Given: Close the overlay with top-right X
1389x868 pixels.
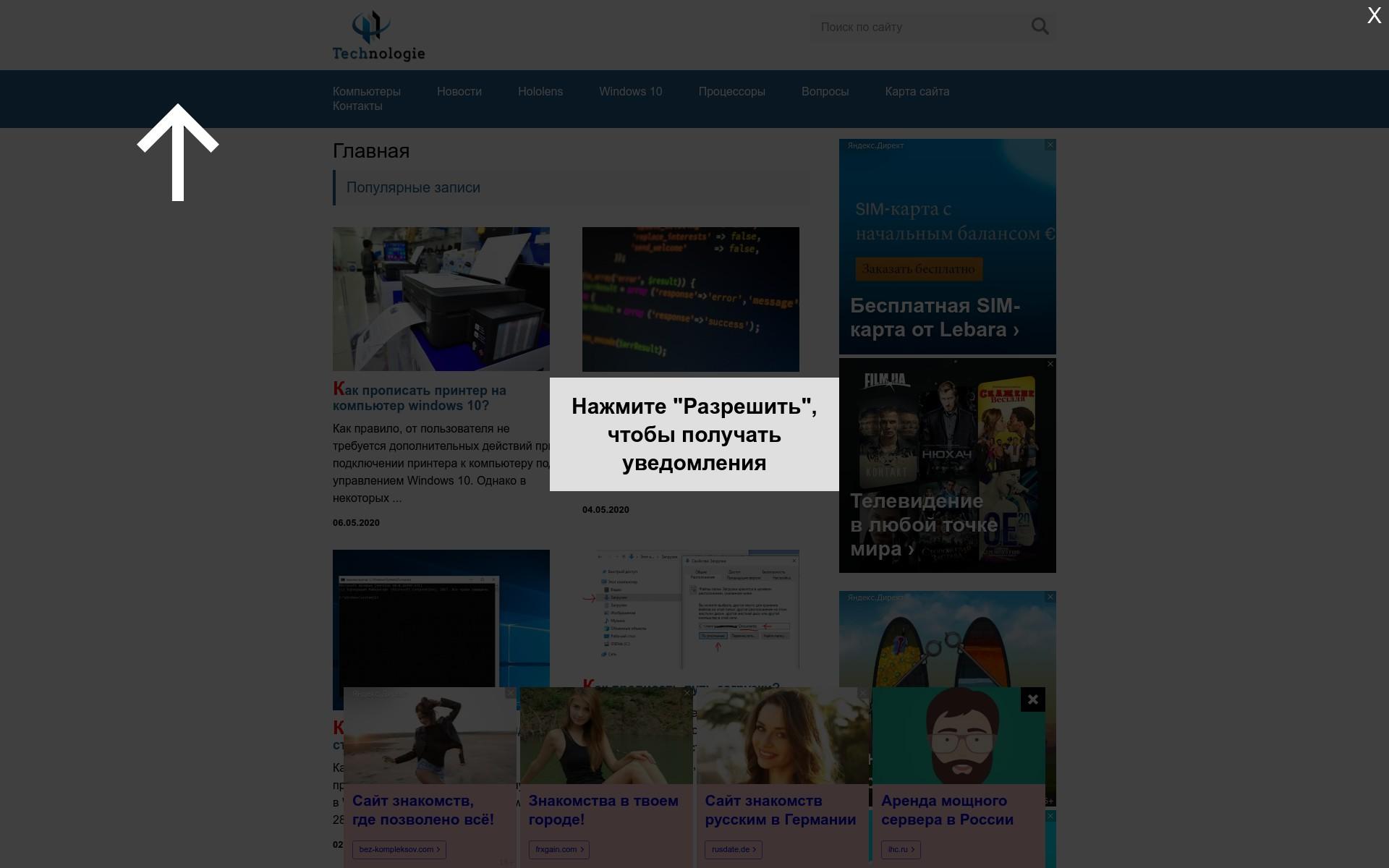Looking at the screenshot, I should click(x=1374, y=16).
